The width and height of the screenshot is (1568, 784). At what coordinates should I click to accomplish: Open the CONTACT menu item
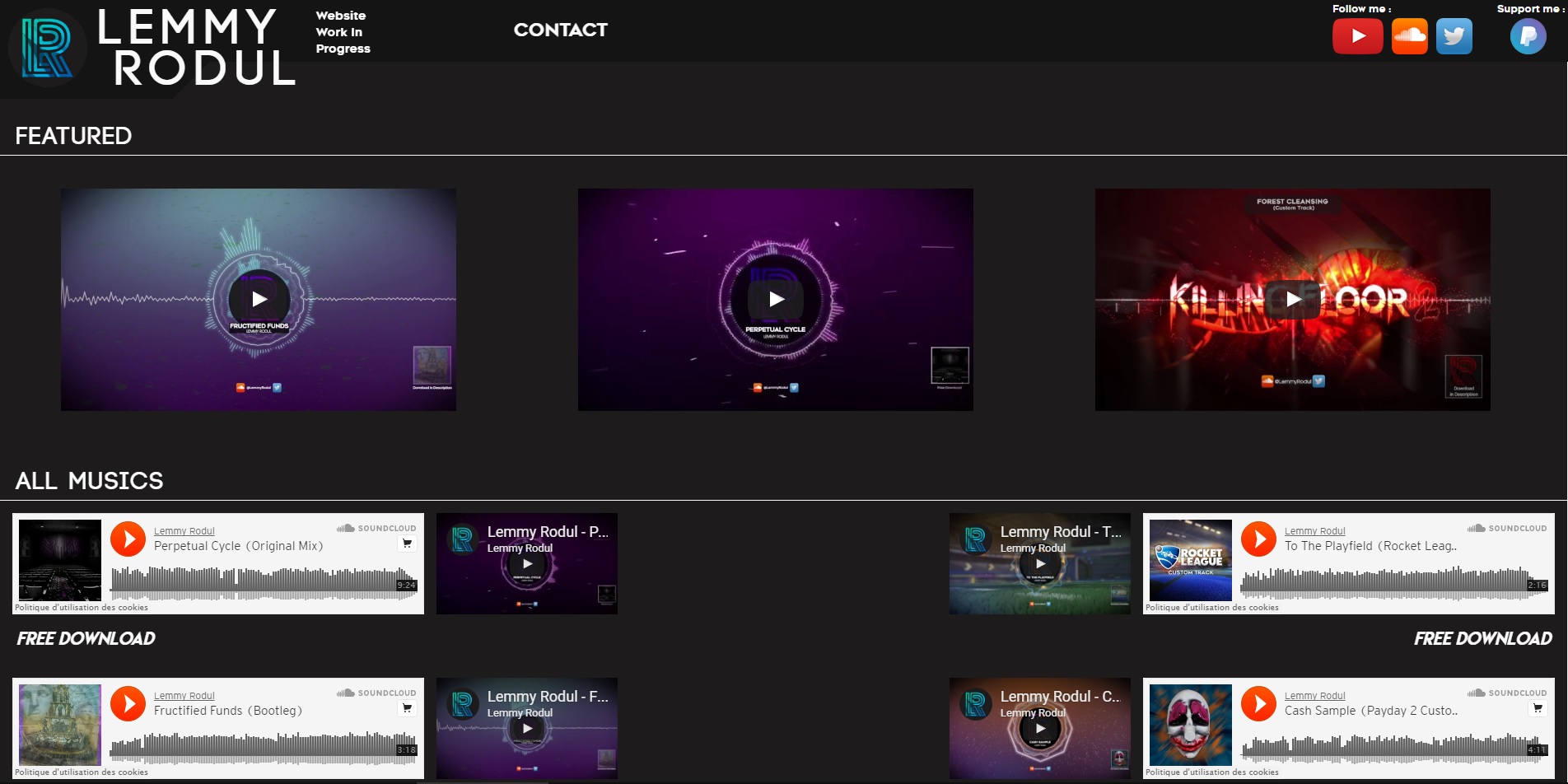[x=560, y=30]
